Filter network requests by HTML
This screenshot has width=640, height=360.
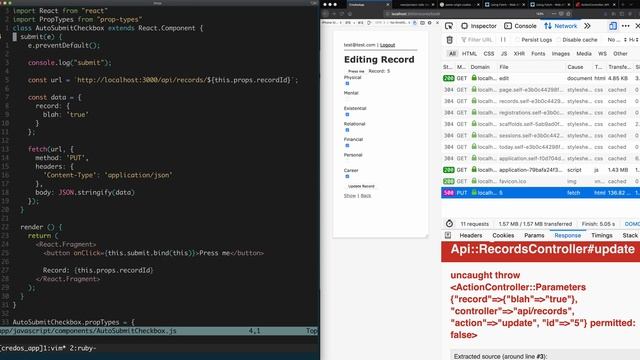(x=469, y=53)
